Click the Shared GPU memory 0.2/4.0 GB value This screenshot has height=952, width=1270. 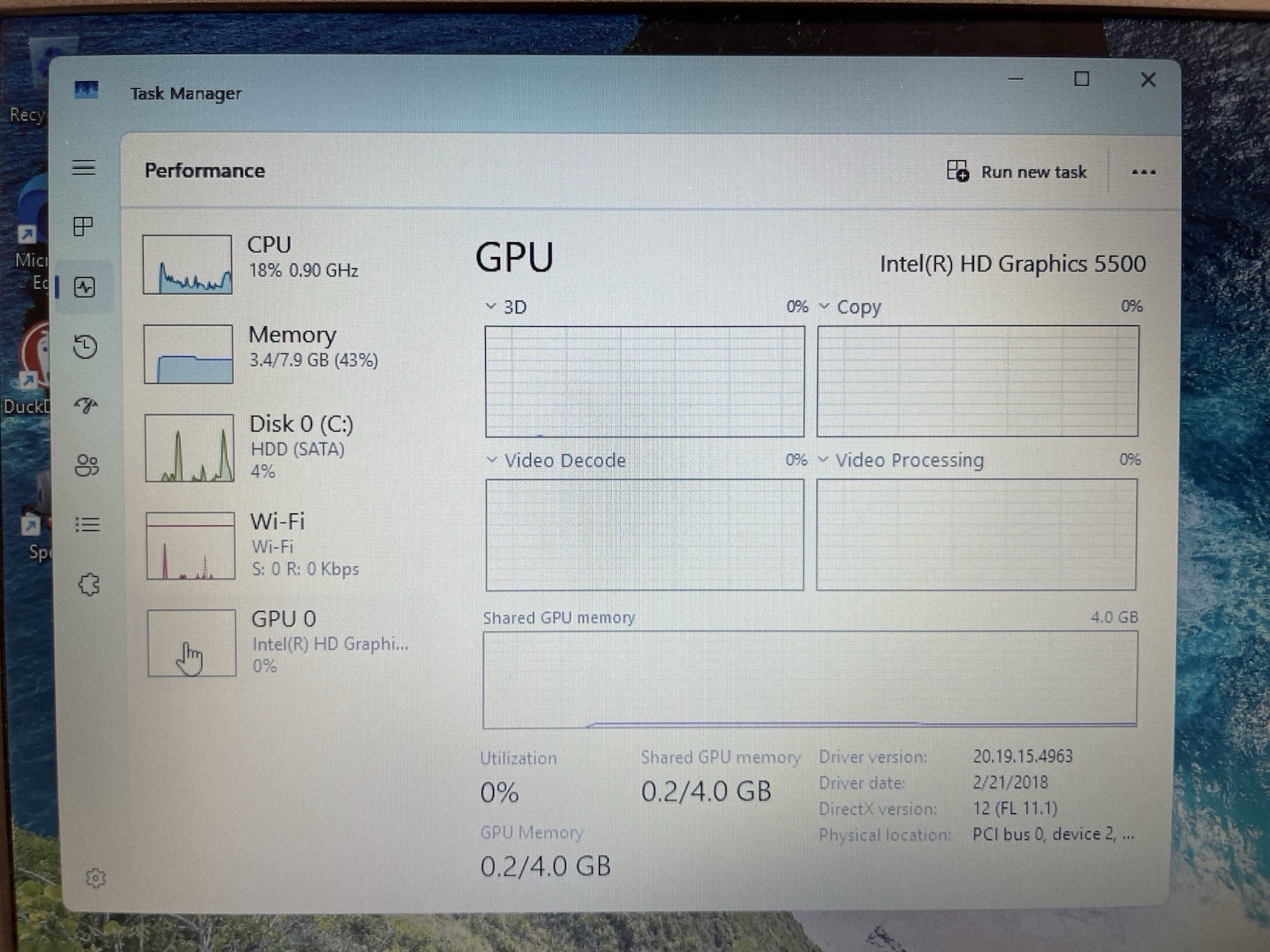706,791
